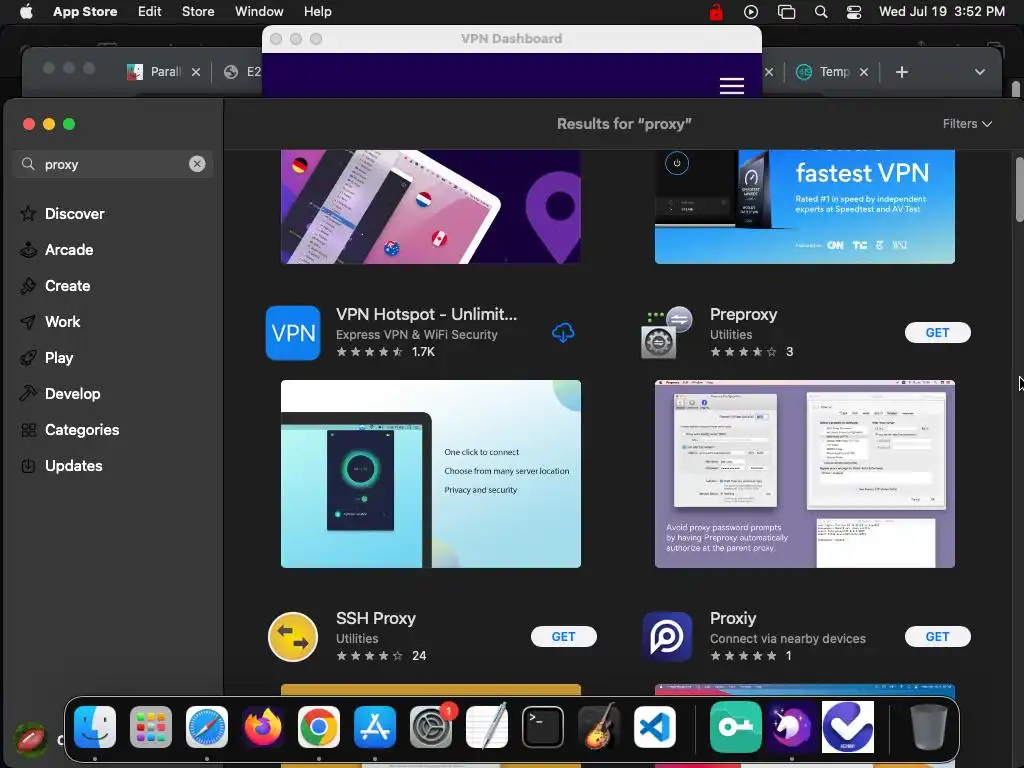Open VPN Dashboard hamburger menu
The height and width of the screenshot is (768, 1024).
coord(731,86)
